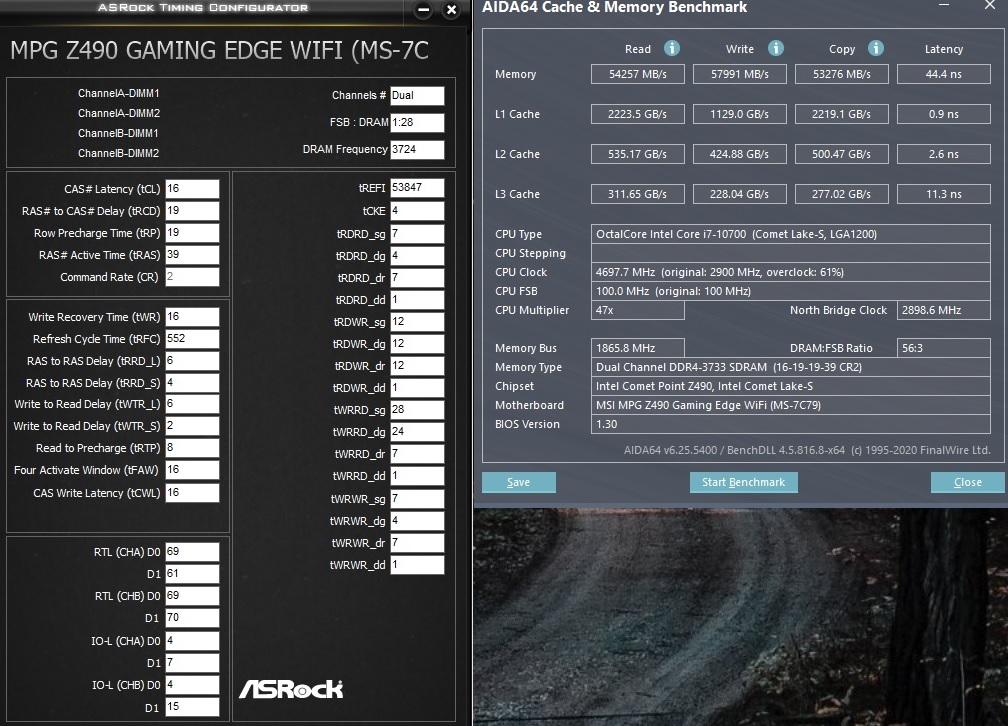Select the Four Activate Window (tFAW) field
Screen dimensions: 1008x726
pyautogui.click(x=192, y=470)
